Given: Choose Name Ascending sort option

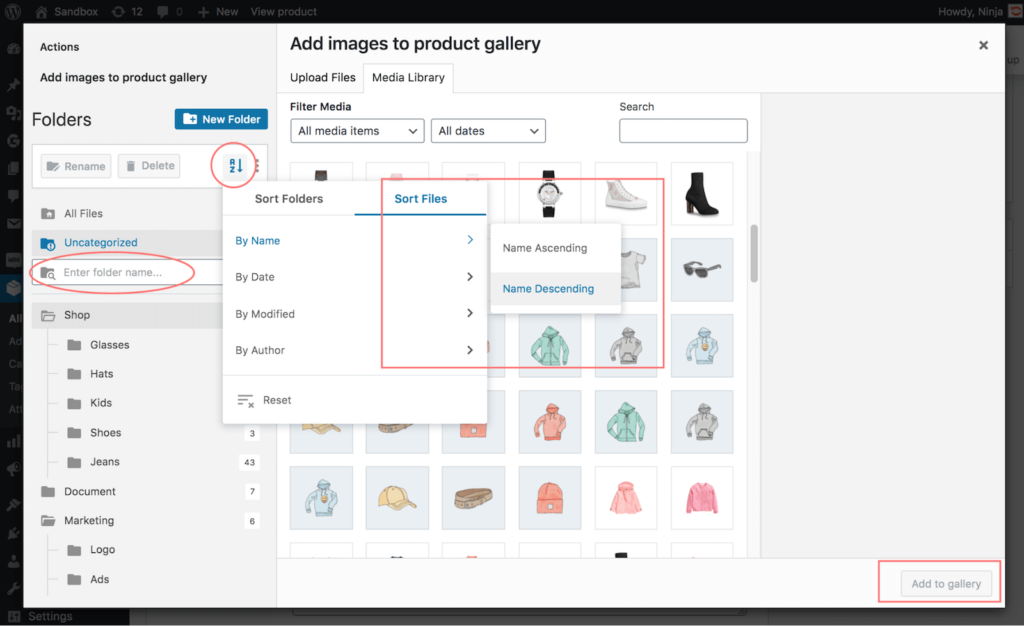Looking at the screenshot, I should pyautogui.click(x=545, y=248).
